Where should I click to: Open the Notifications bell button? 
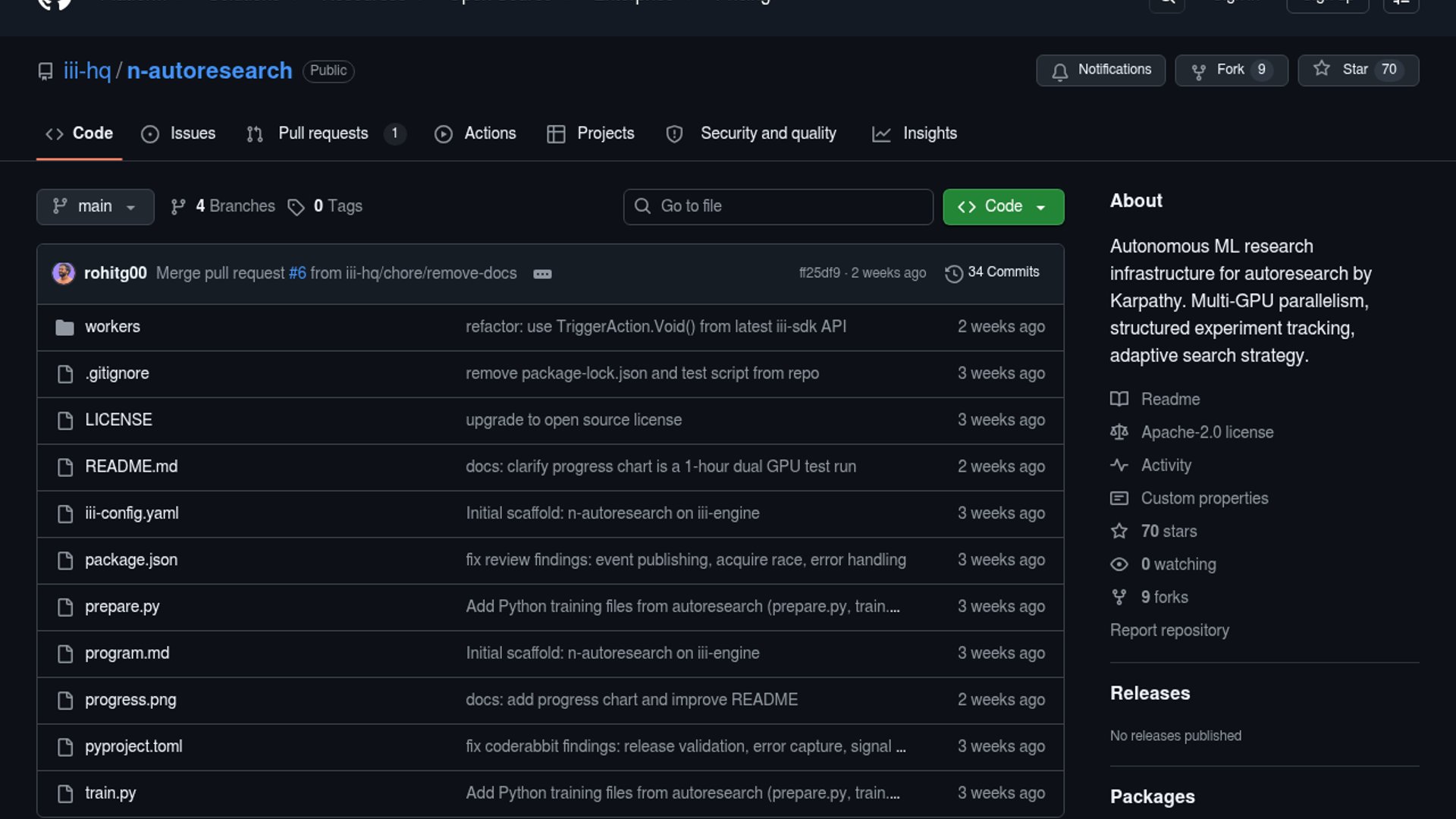coord(1100,70)
